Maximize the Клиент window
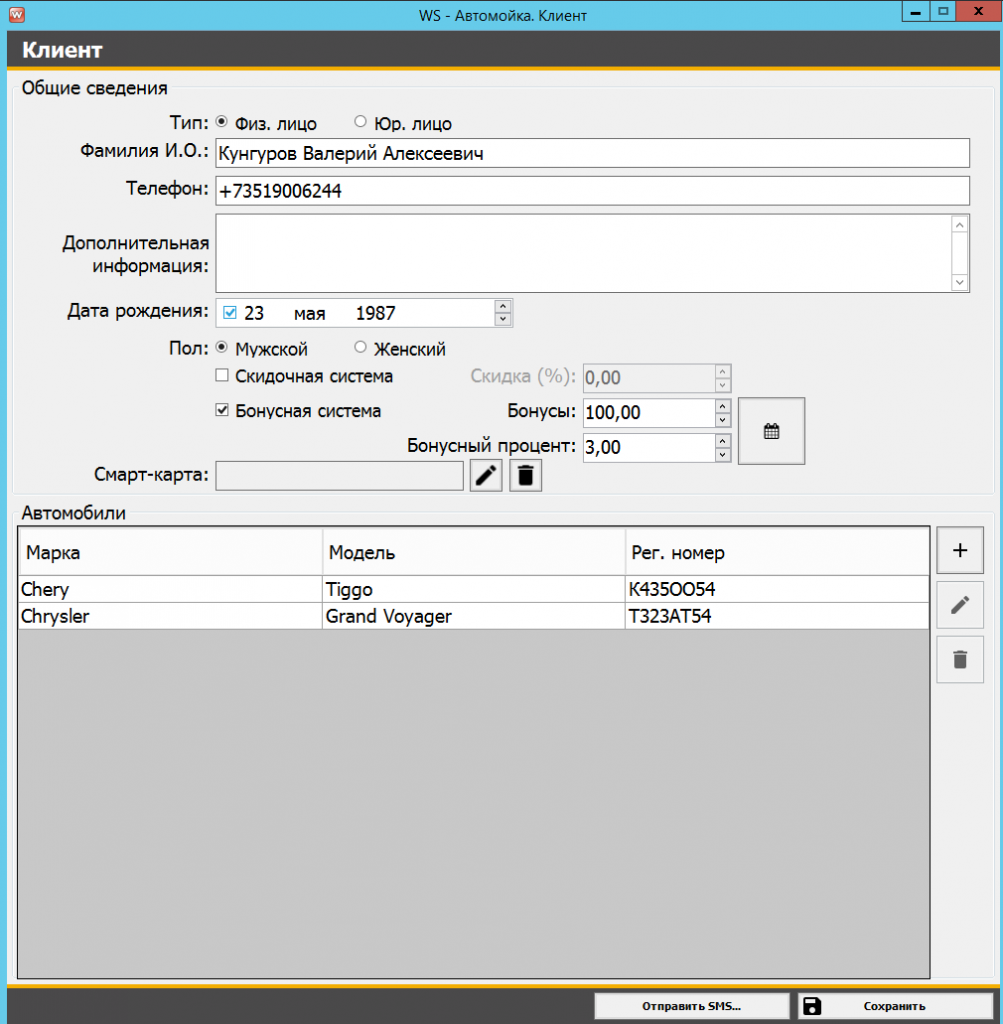The image size is (1003, 1024). pyautogui.click(x=943, y=12)
